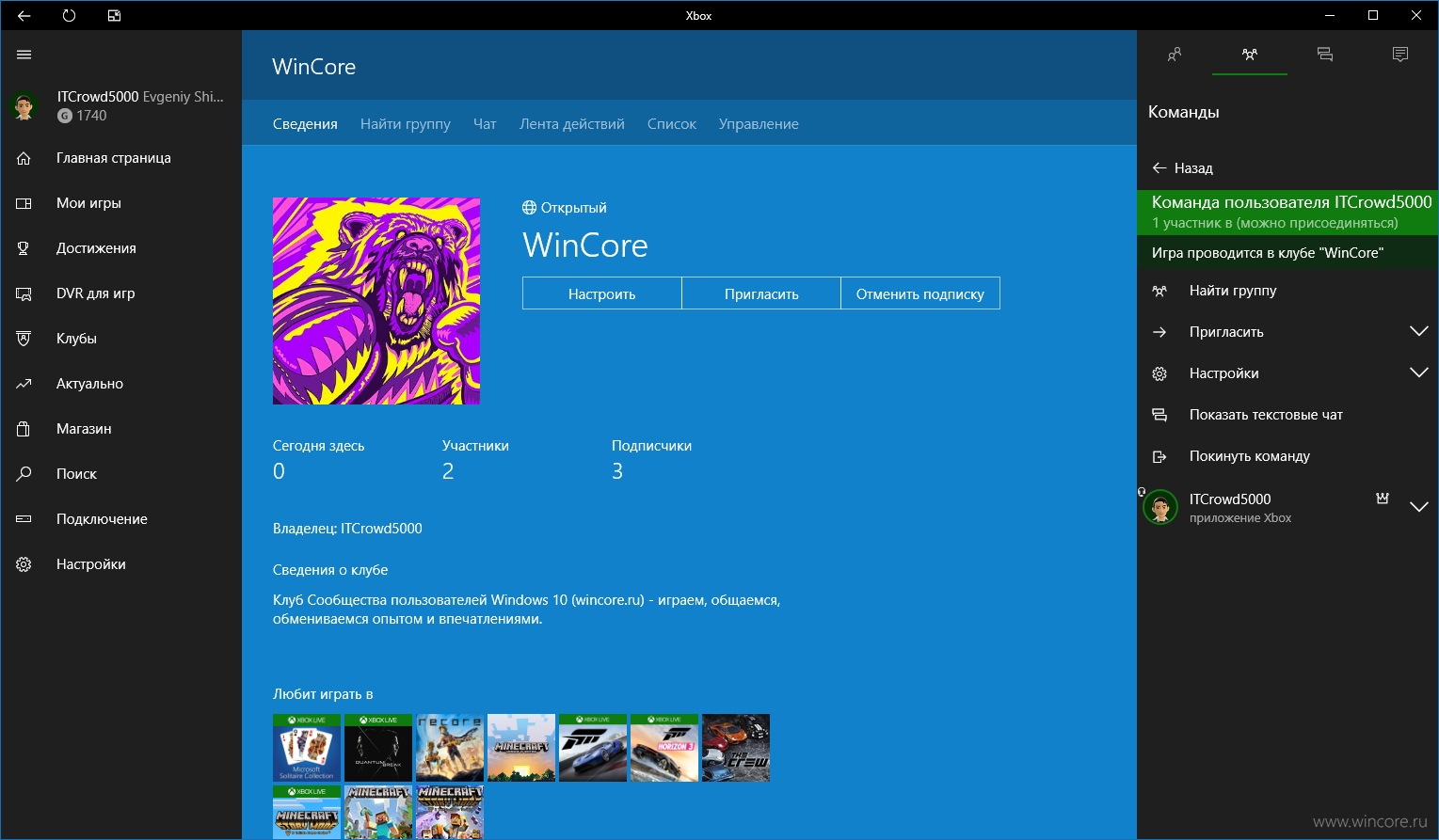Expand the Пригласить chevron in party panel
The image size is (1439, 840).
[1419, 331]
